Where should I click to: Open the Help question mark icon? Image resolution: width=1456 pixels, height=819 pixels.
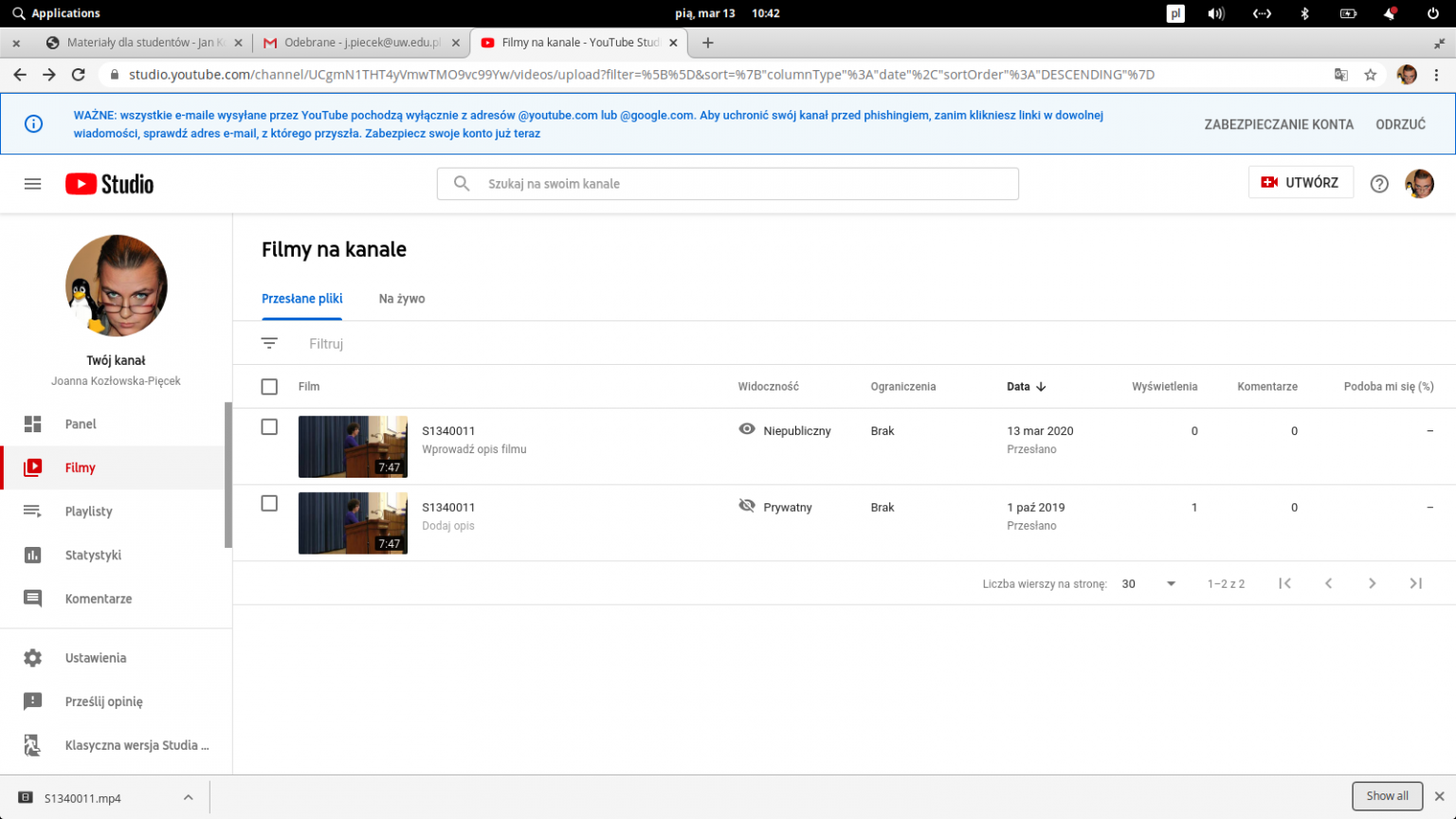coord(1379,184)
